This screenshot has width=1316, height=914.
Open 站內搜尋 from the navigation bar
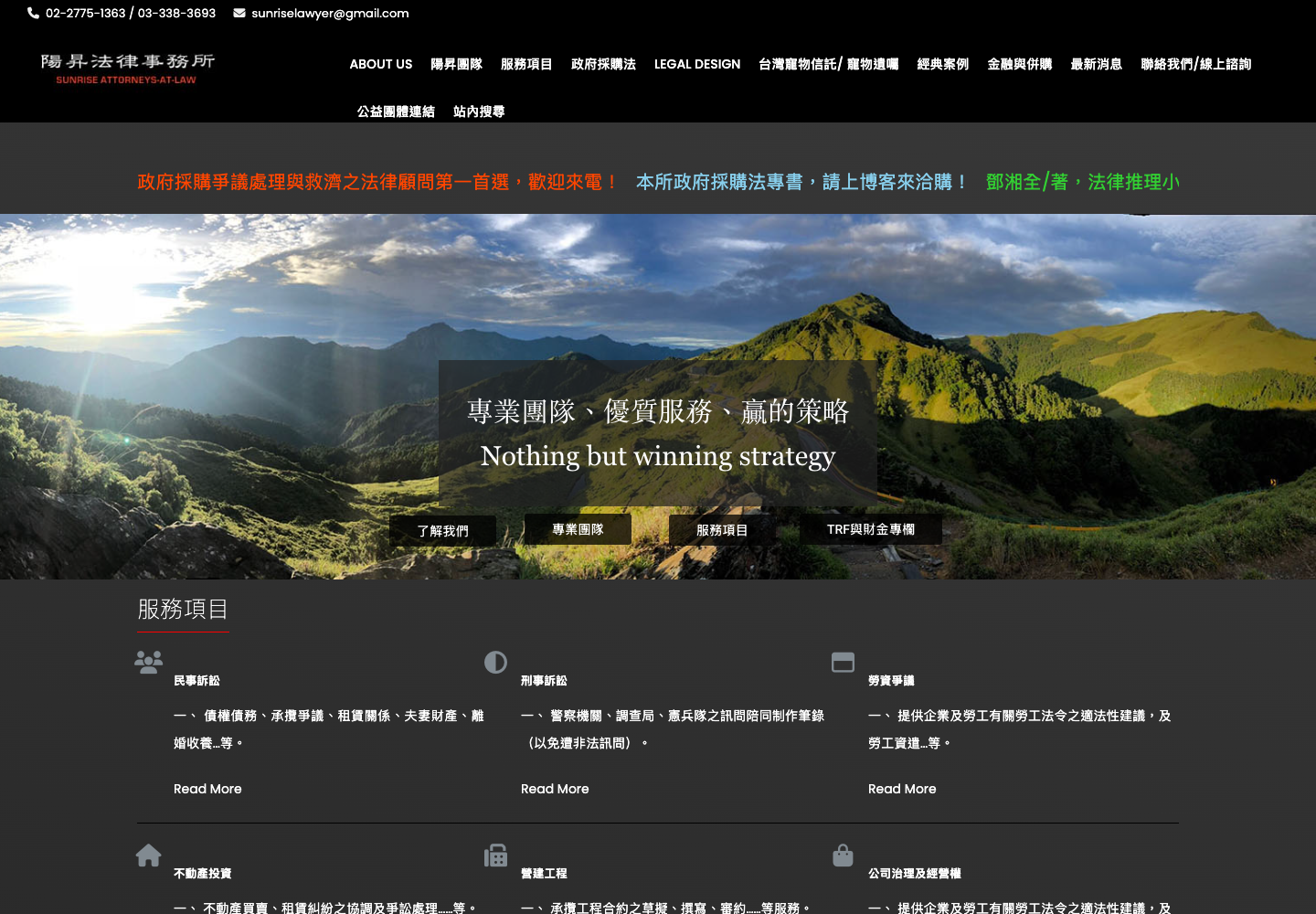(x=479, y=112)
